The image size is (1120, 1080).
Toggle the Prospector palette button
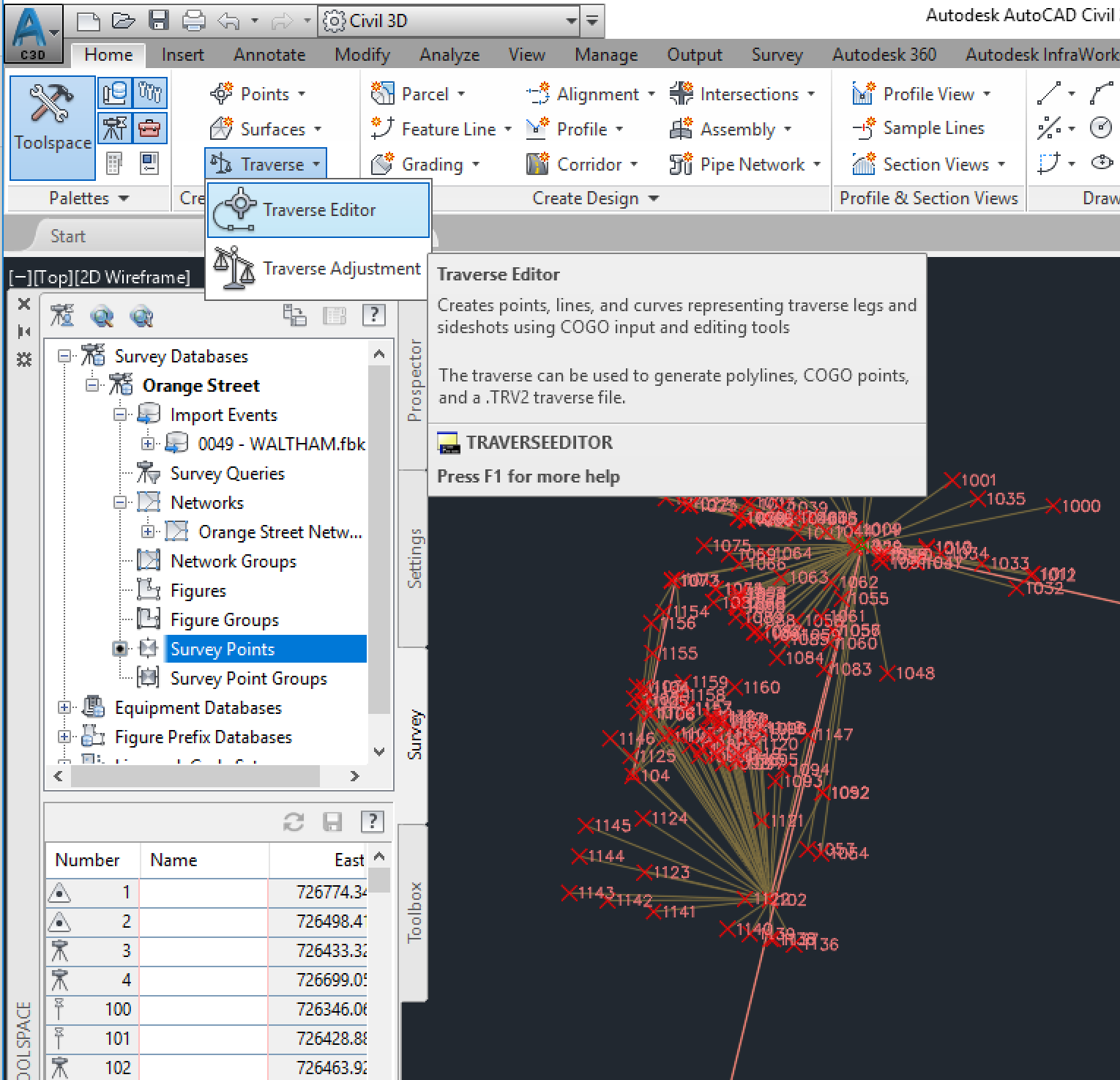[x=114, y=93]
